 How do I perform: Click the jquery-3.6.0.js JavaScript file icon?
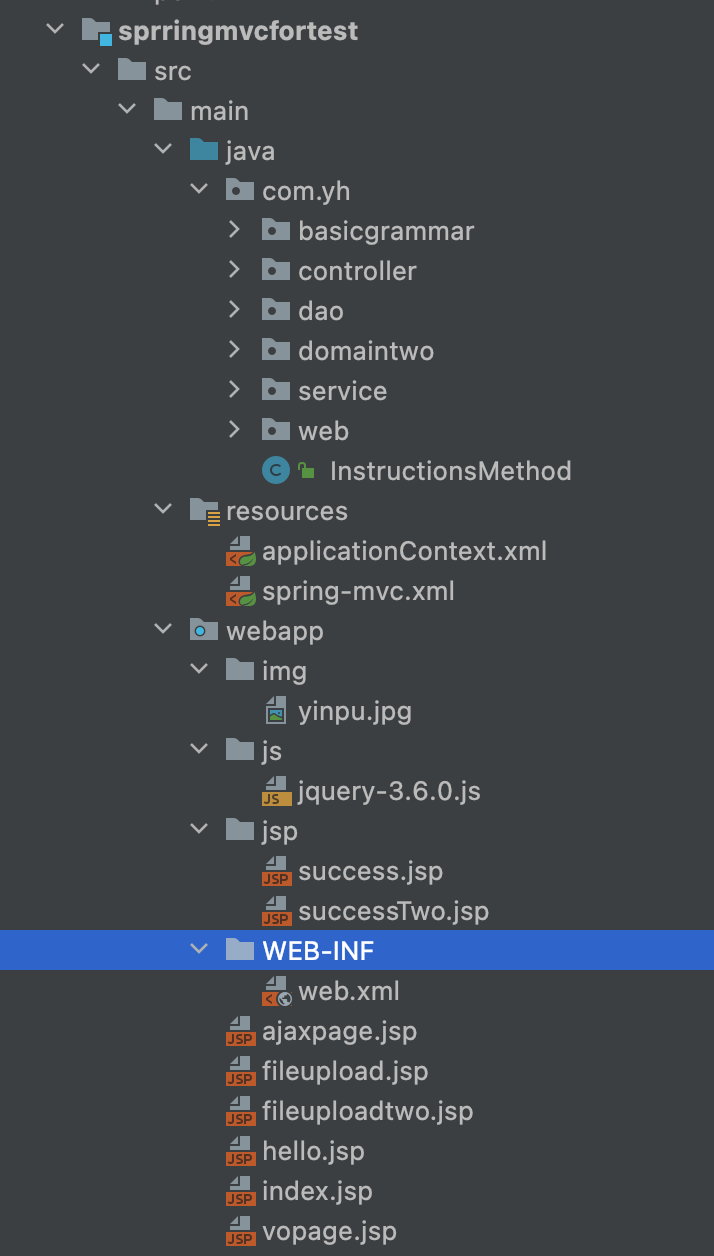276,791
